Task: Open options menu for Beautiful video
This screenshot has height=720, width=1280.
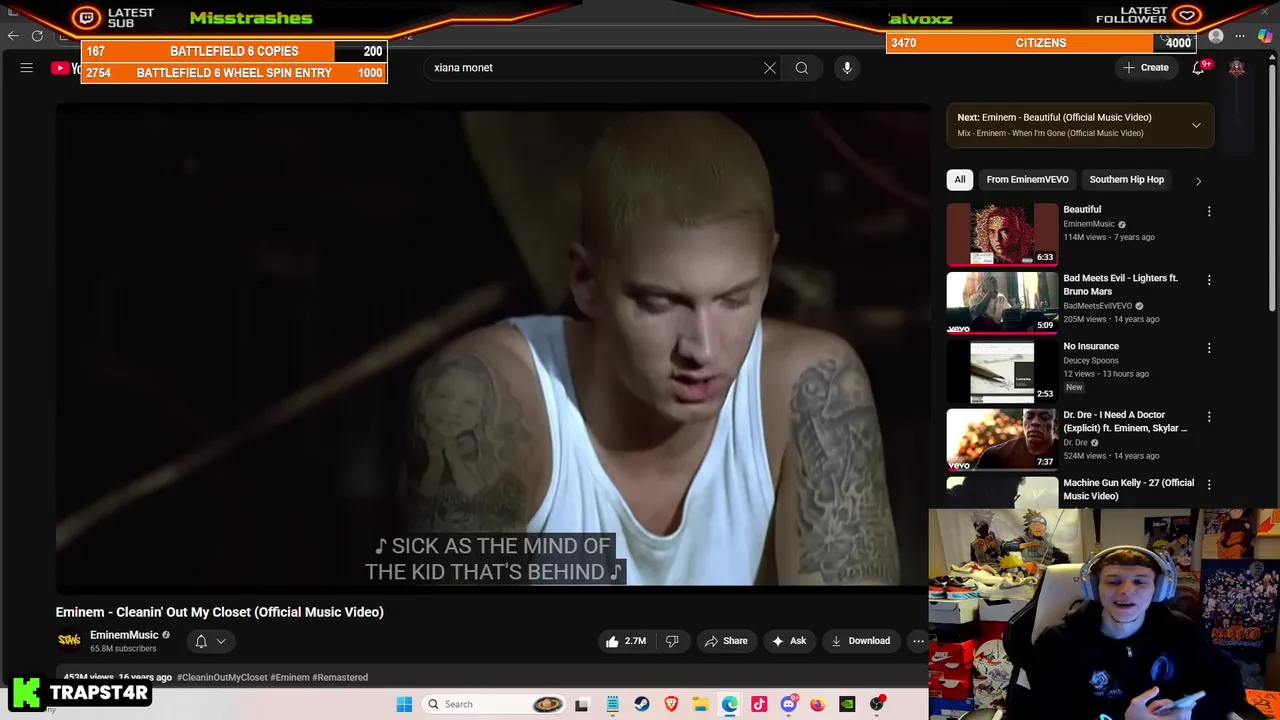Action: coord(1209,212)
